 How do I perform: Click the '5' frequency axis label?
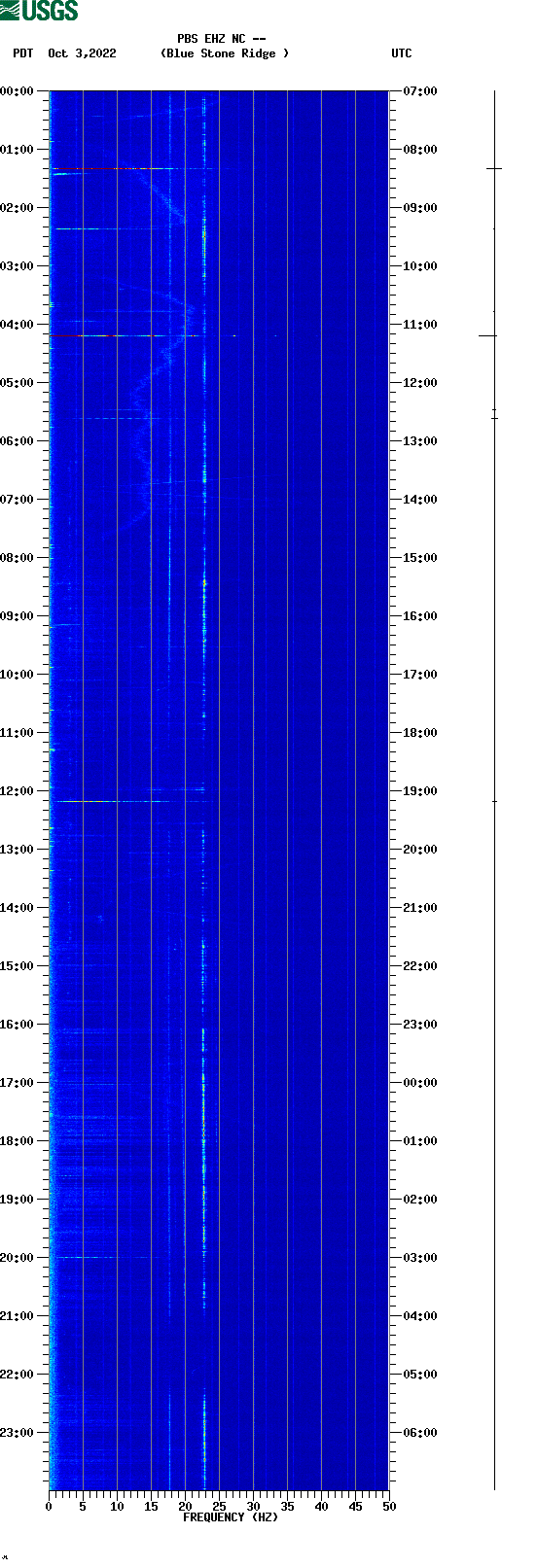83,1507
